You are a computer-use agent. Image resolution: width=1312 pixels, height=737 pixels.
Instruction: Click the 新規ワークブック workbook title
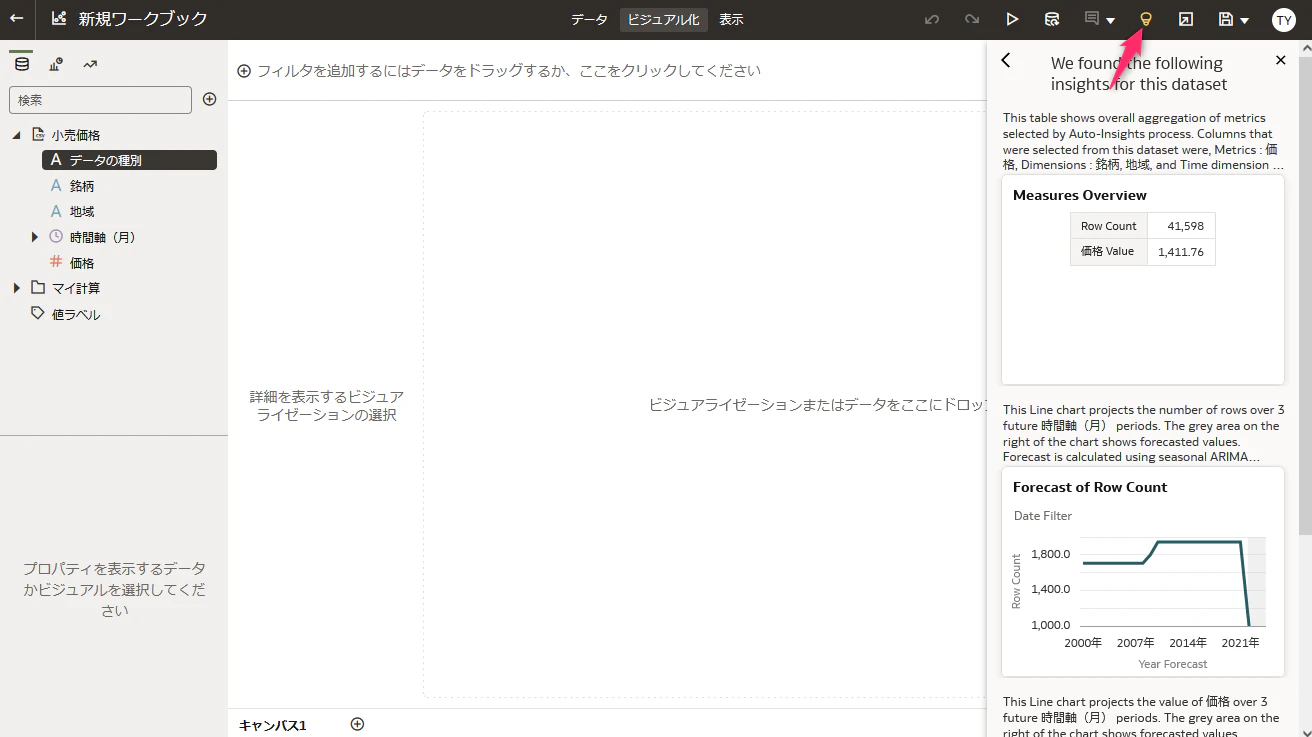[x=143, y=19]
